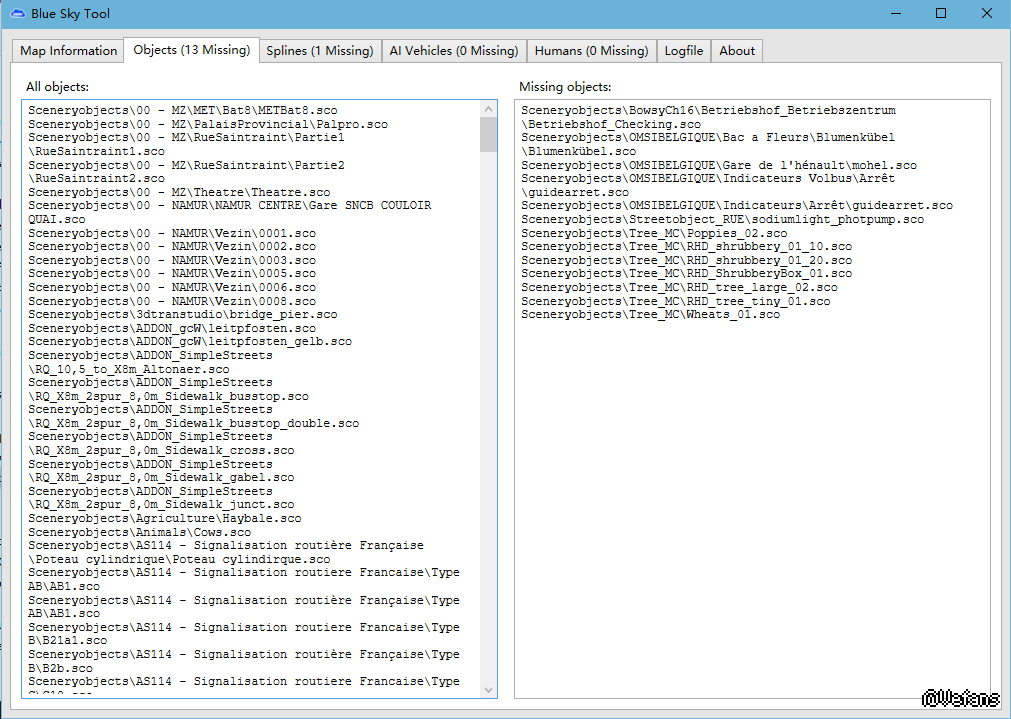Minimize the Blue Sky Tool window
Screen dimensions: 1011x719
pyautogui.click(x=895, y=14)
